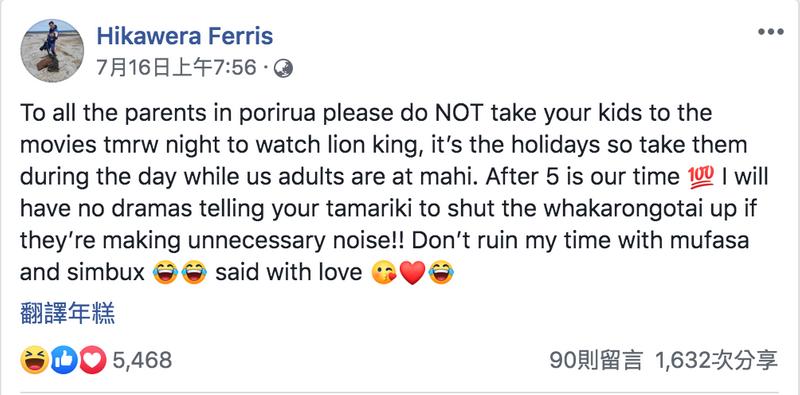Image resolution: width=800 pixels, height=395 pixels.
Task: Click the second laughing emoji after simbux
Action: pyautogui.click(x=194, y=272)
